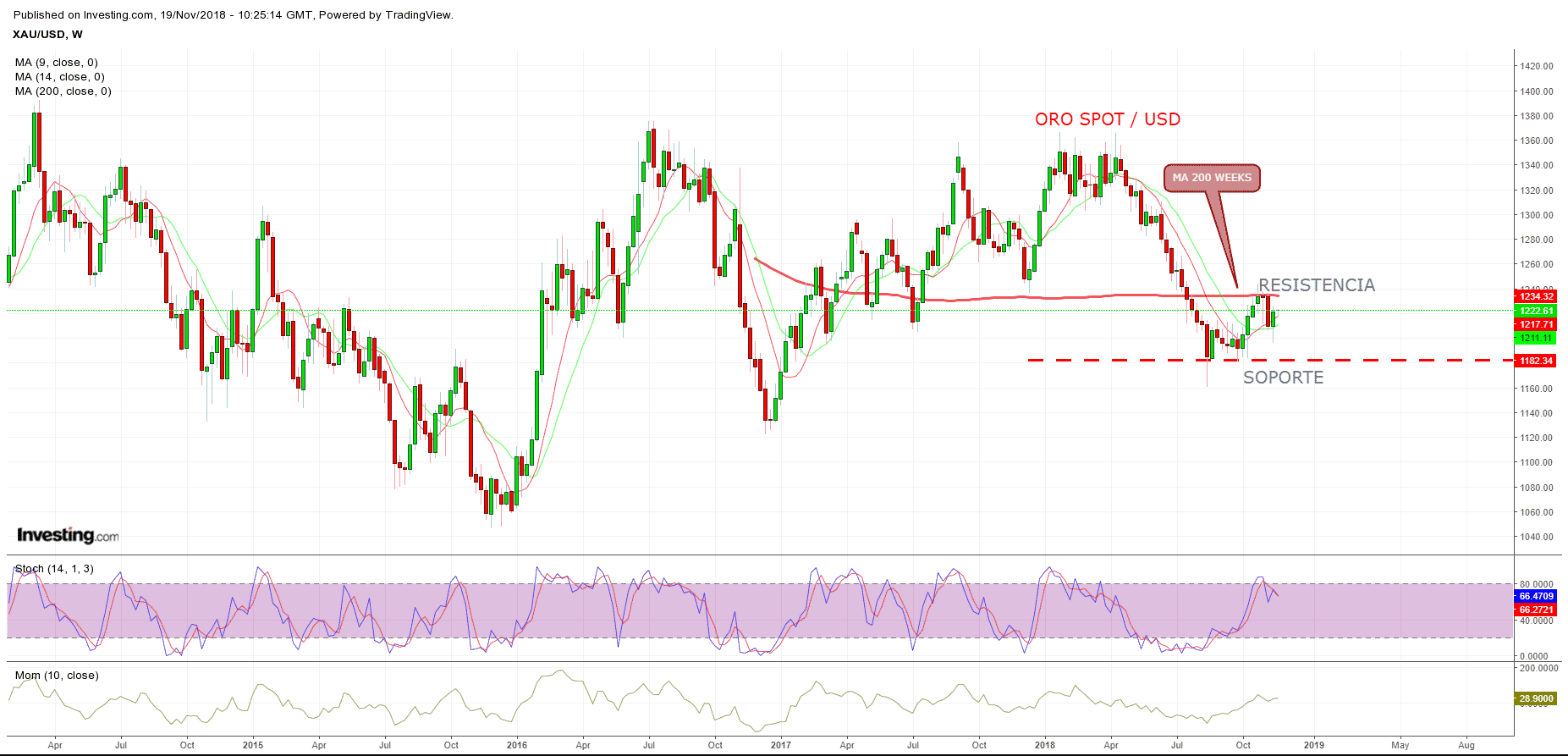
Task: Click the MA 200 WEEKS callout bubble
Action: point(1211,178)
